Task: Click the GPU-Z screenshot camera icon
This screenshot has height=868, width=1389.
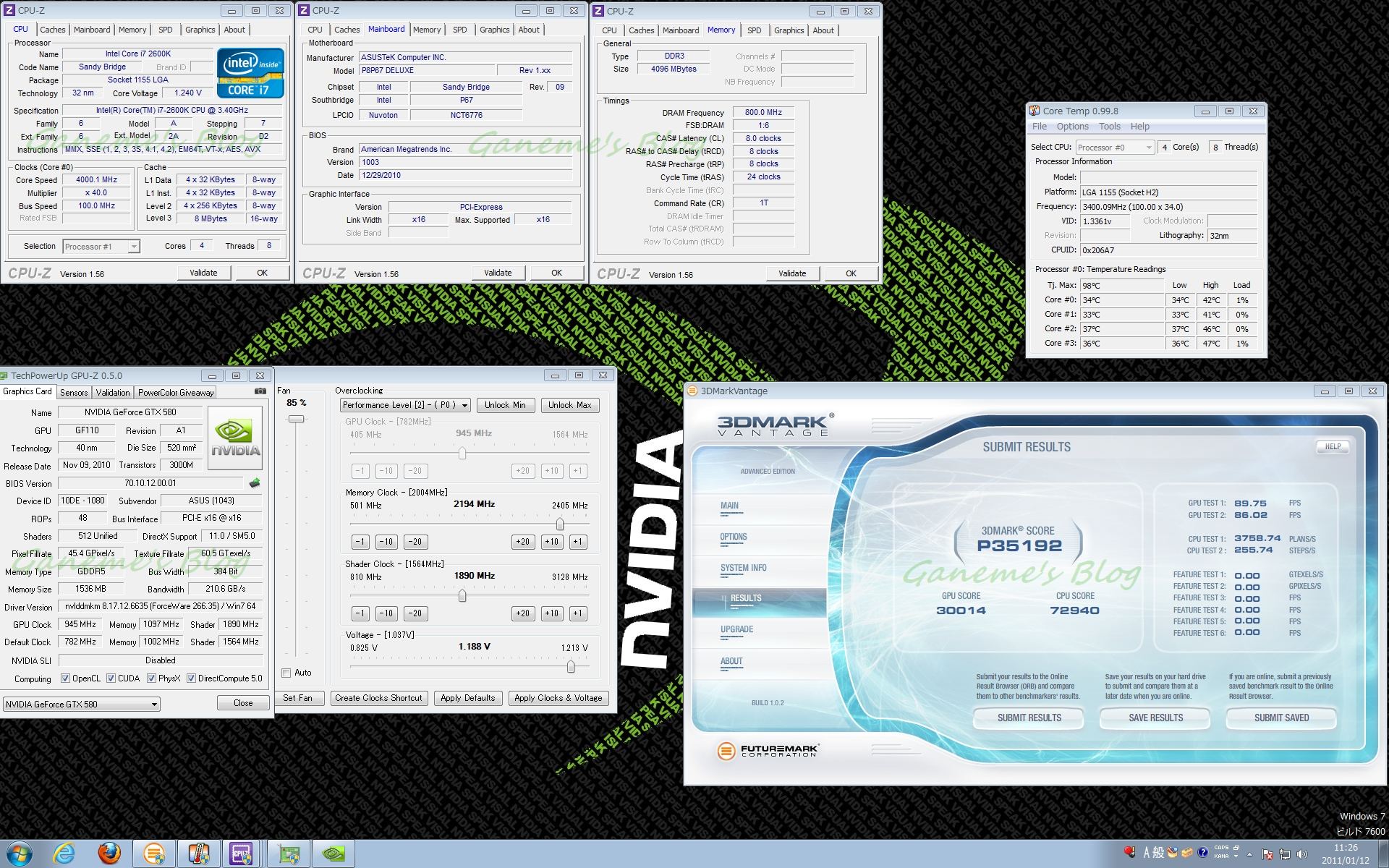Action: [260, 391]
